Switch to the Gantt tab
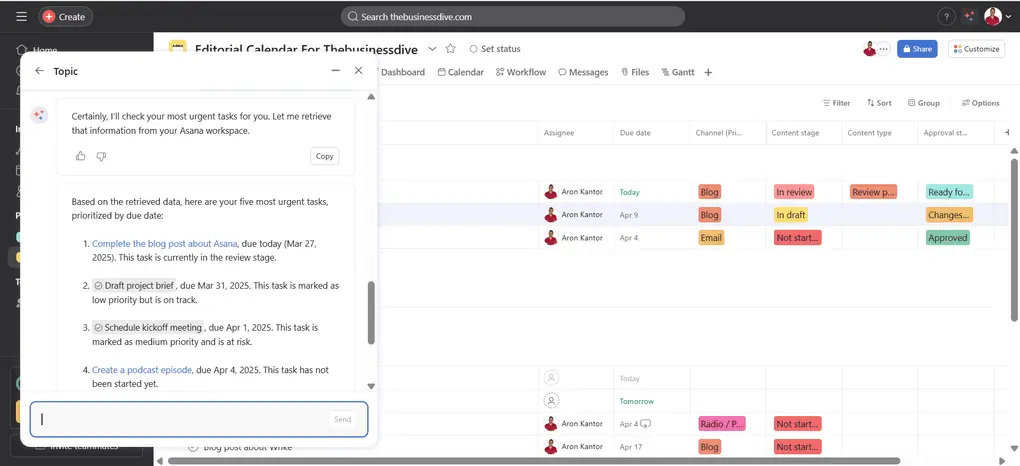The width and height of the screenshot is (1020, 466). point(678,72)
